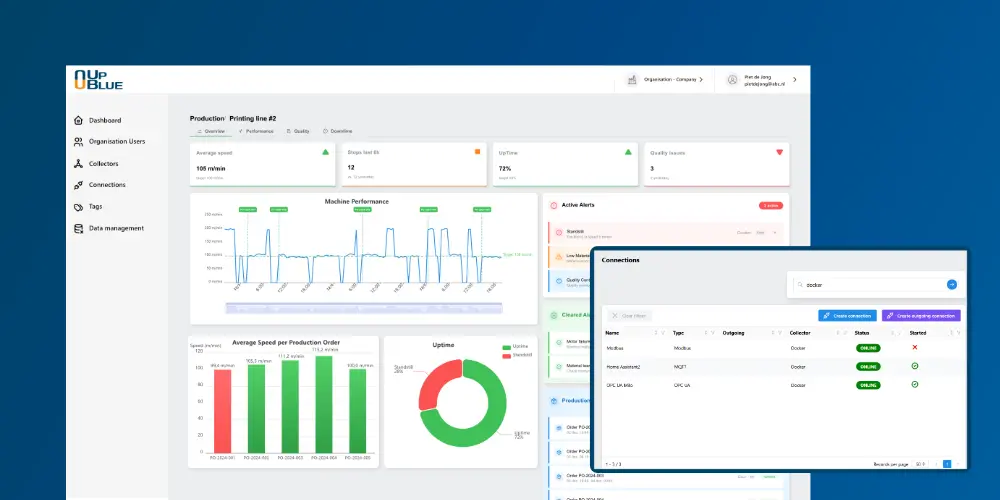Click the Machine Performance chart range slider
The height and width of the screenshot is (500, 1000).
(364, 305)
